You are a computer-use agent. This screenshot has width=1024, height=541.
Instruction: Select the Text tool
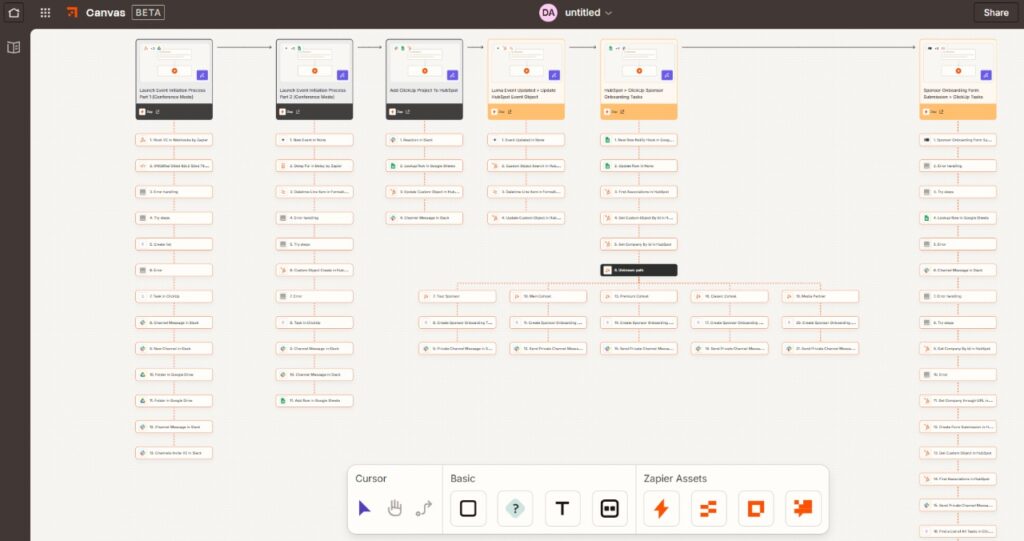(562, 508)
